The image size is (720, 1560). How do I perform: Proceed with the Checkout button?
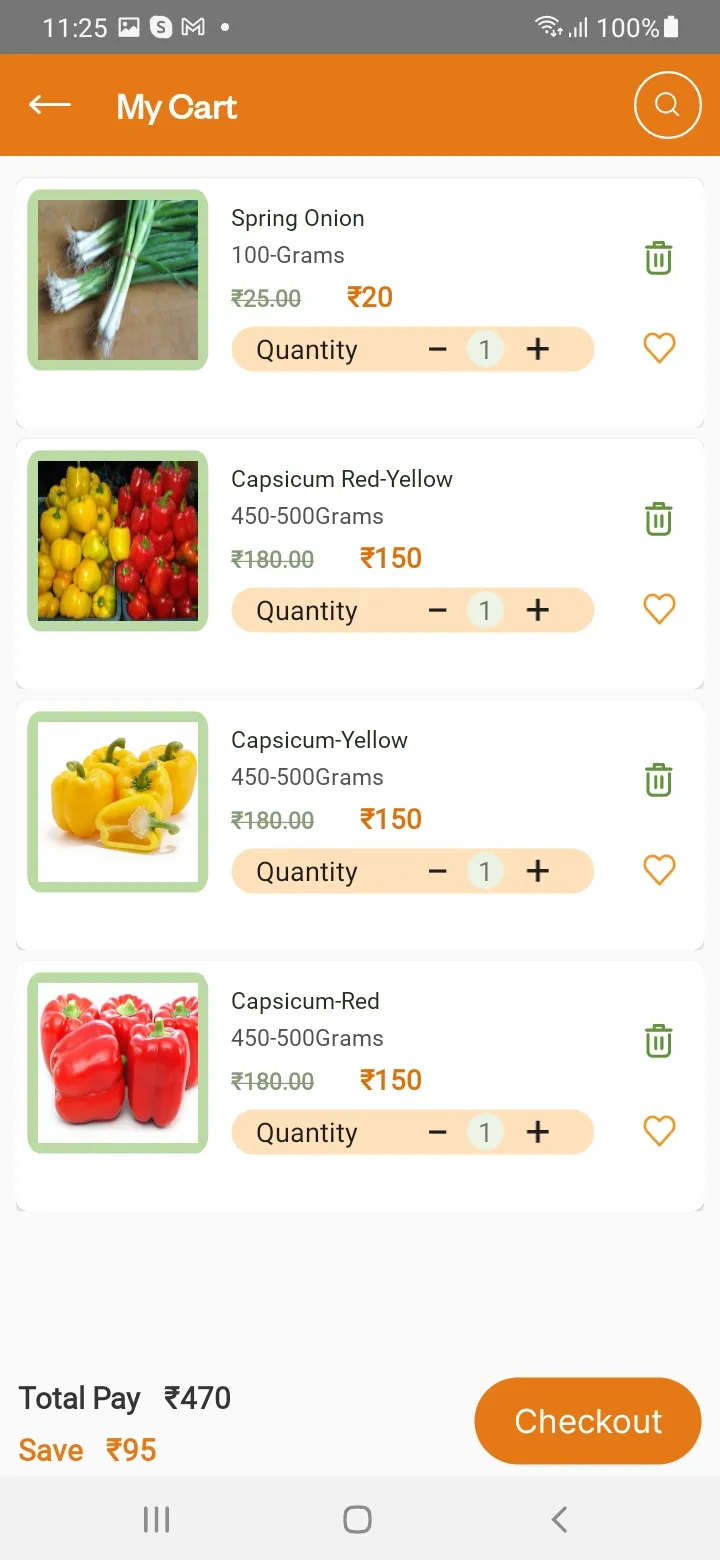click(x=588, y=1421)
